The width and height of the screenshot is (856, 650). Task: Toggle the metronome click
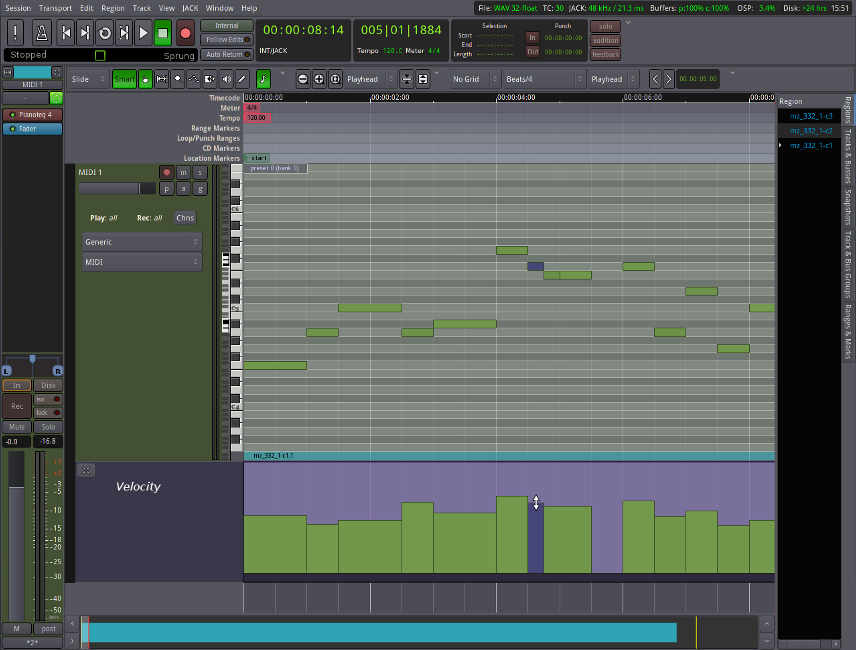42,33
